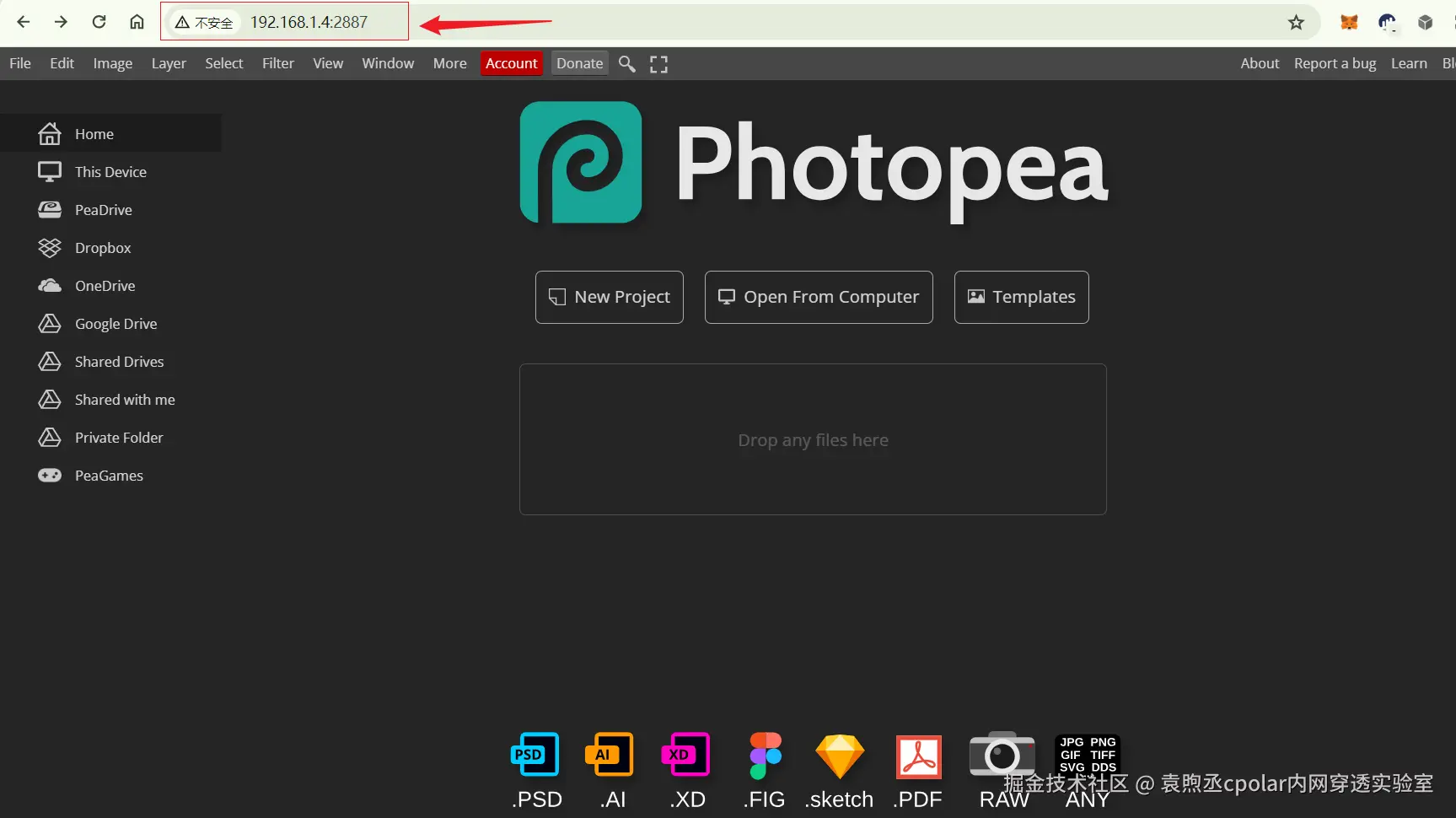Click the browser forward arrow
This screenshot has height=818, width=1456.
click(x=61, y=22)
